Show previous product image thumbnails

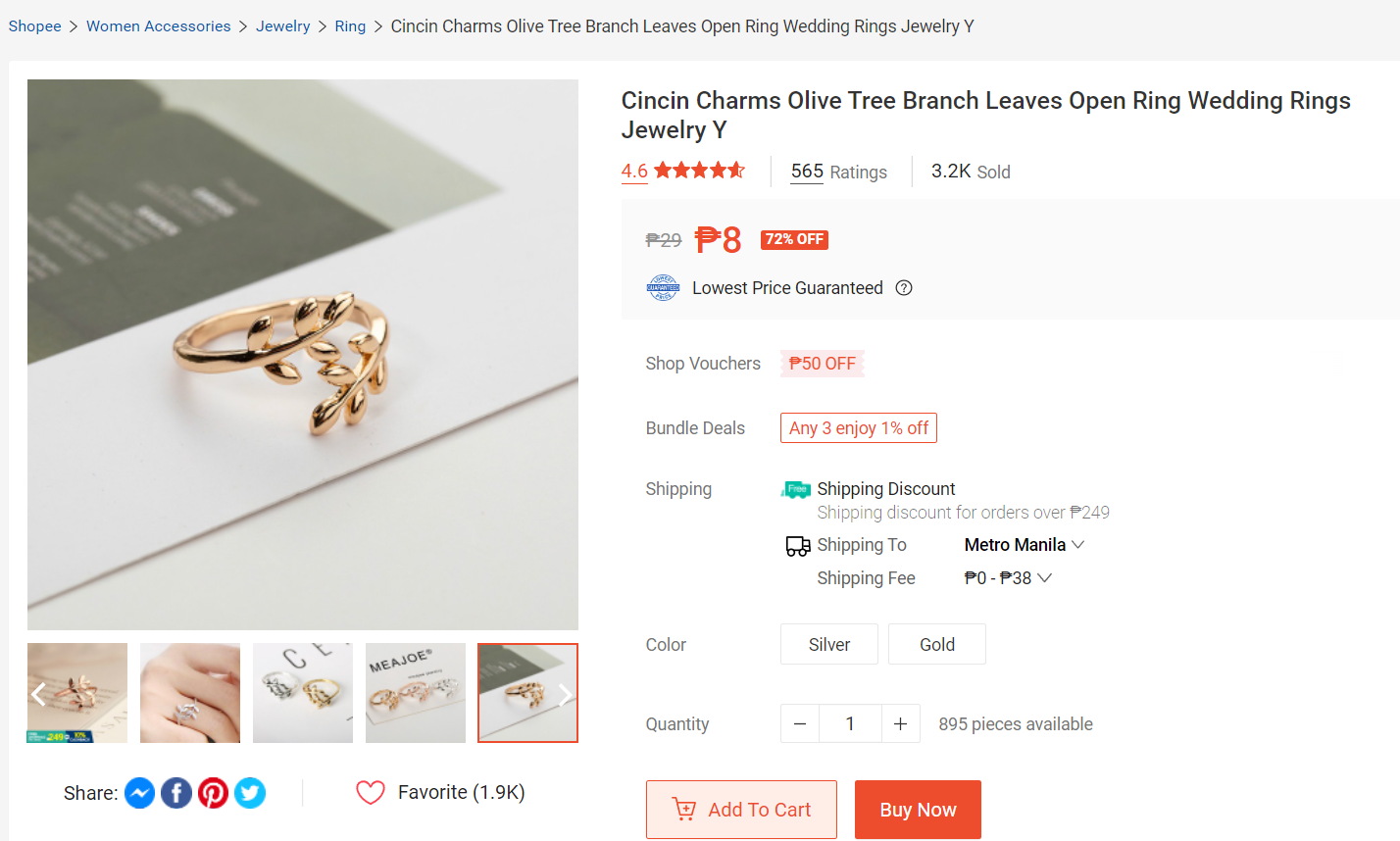tap(39, 695)
